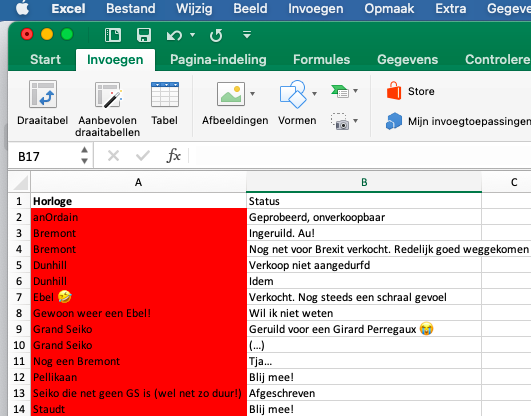Select cell 'Idem'
This screenshot has width=531, height=416.
[x=364, y=281]
